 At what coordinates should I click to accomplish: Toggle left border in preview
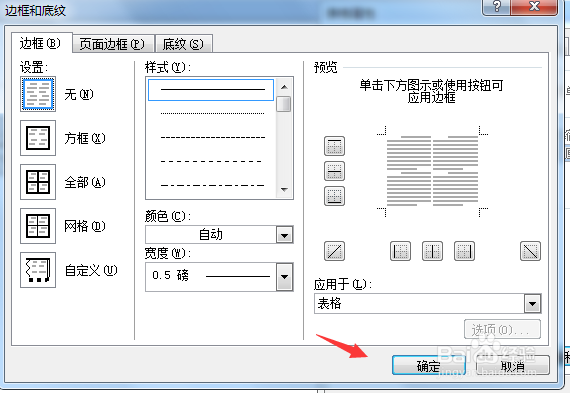tap(400, 251)
